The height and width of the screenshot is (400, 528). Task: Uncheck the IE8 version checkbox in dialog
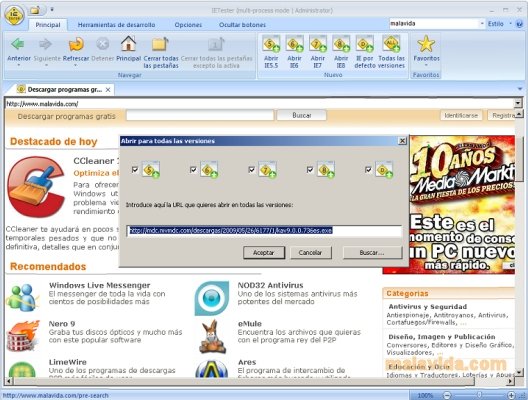(310, 169)
